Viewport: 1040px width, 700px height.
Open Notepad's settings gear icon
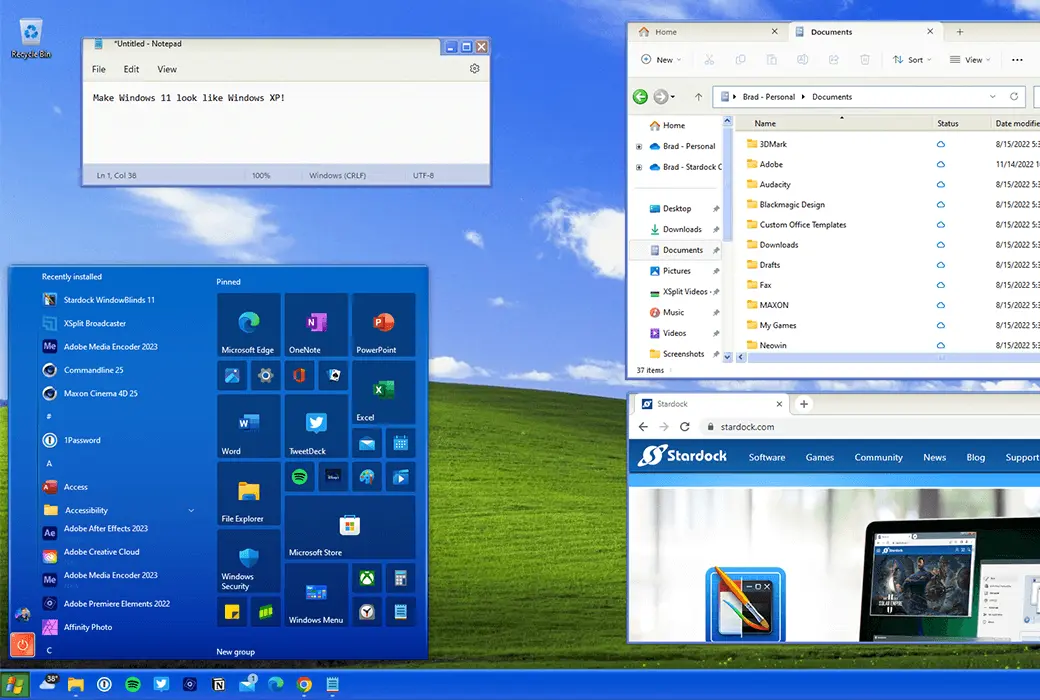(x=474, y=68)
